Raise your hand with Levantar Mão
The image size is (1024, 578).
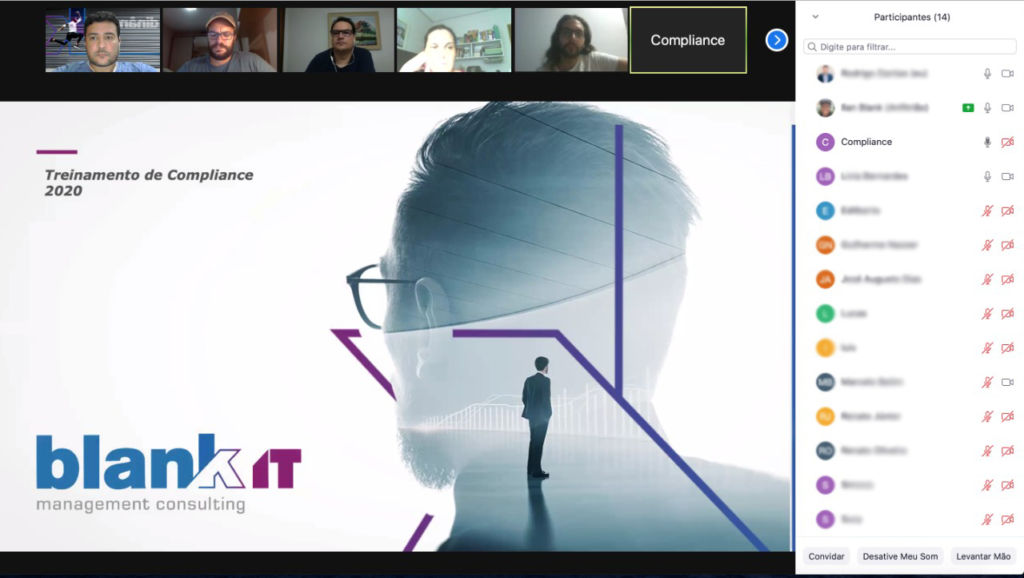(982, 556)
